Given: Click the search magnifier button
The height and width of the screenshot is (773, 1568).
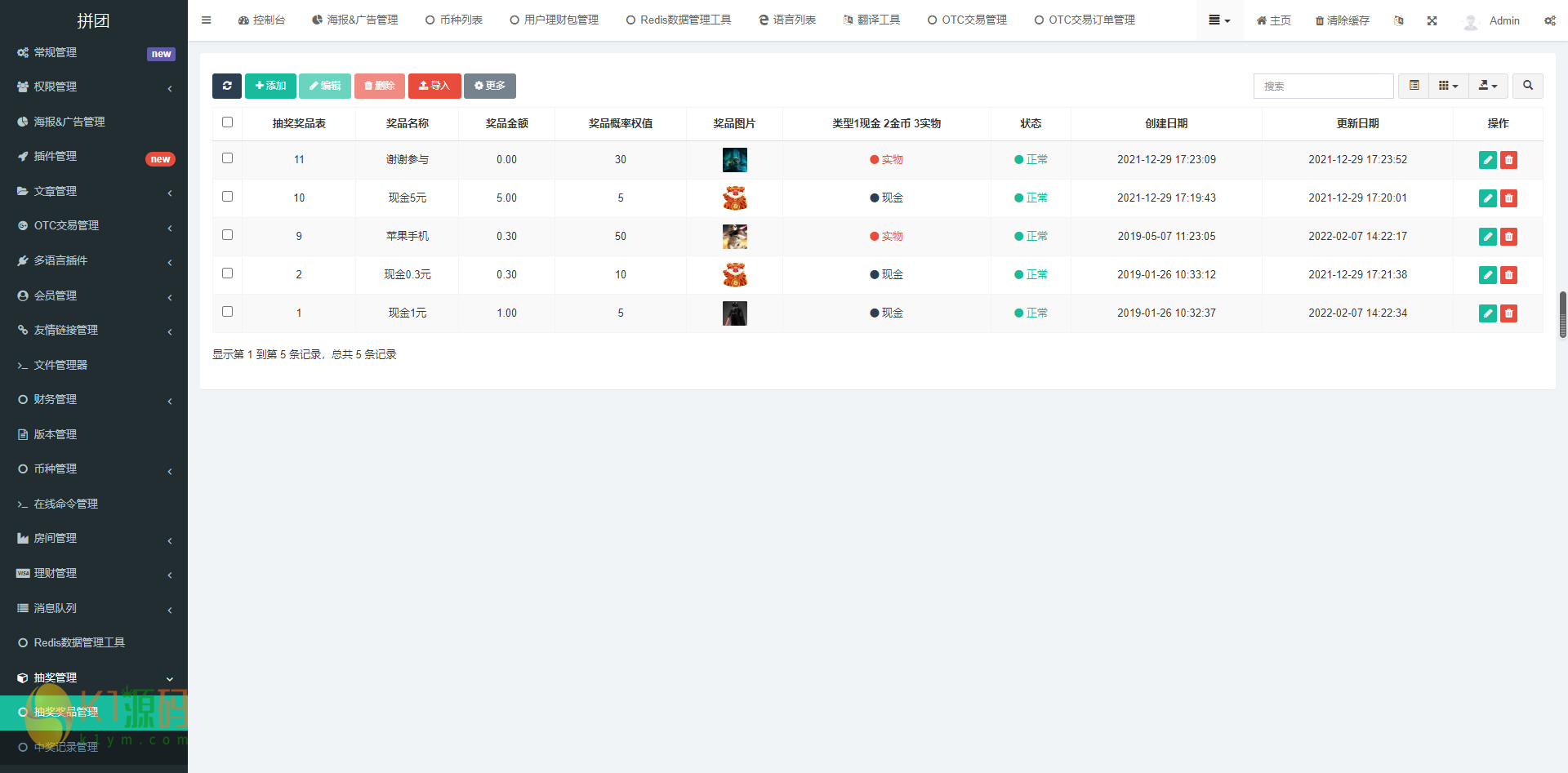Looking at the screenshot, I should click(1528, 86).
